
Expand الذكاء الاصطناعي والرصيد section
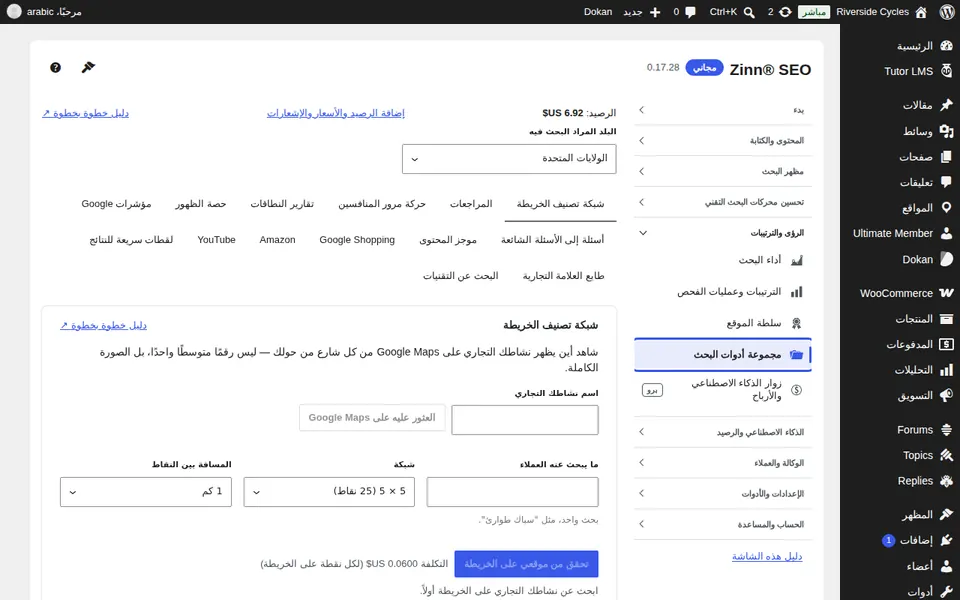[x=723, y=432]
